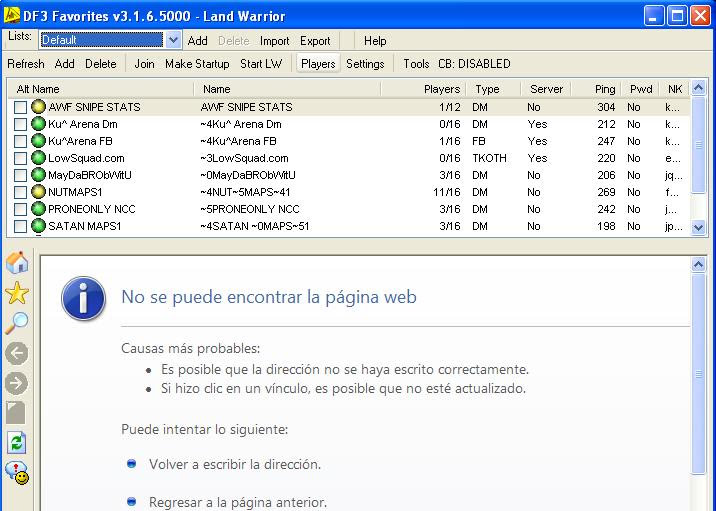Open the home page icon in sidebar

coord(17,263)
